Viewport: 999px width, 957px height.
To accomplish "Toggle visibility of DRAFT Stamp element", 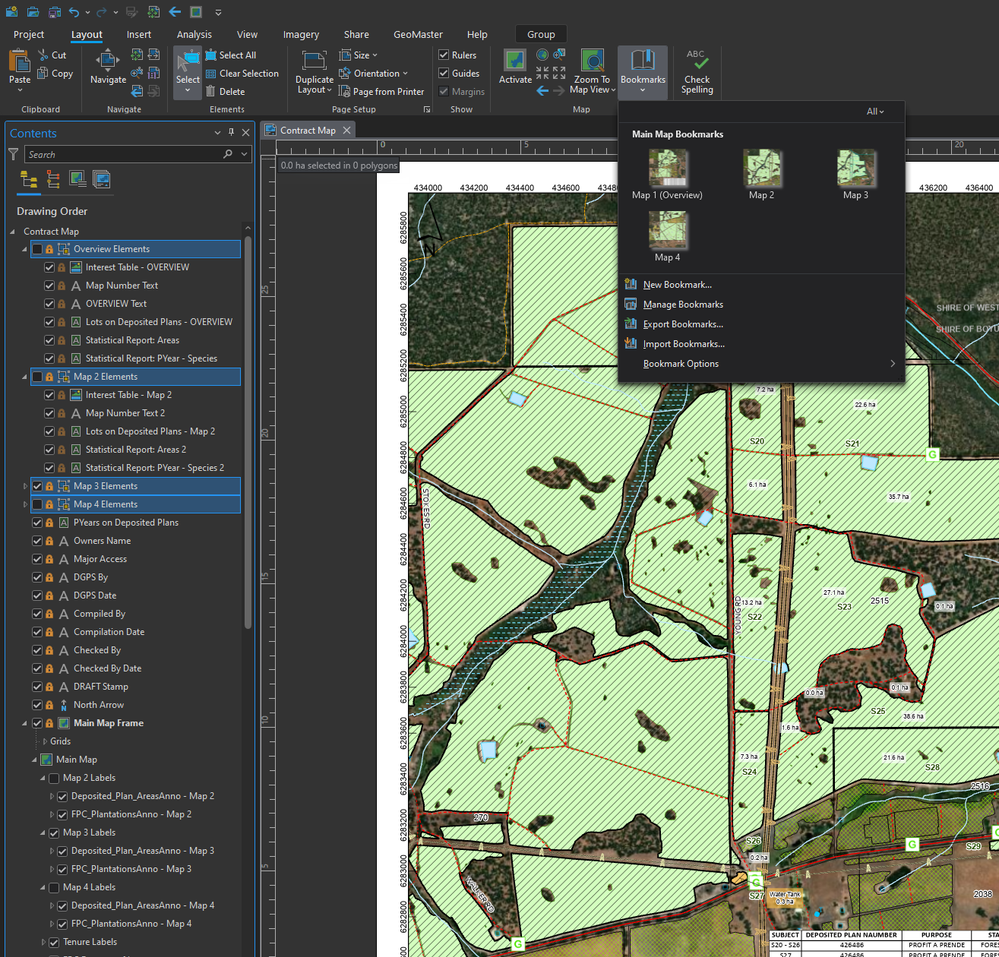I will (37, 687).
